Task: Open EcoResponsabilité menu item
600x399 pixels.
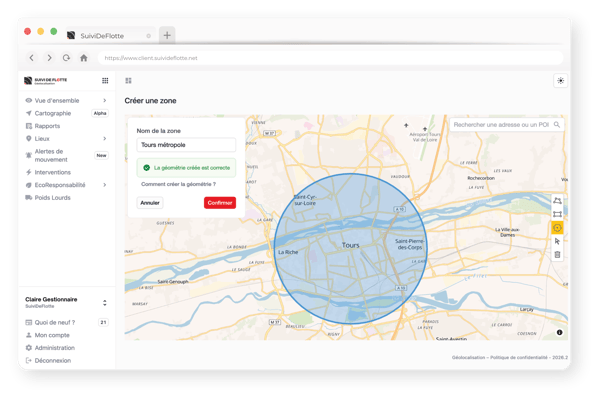Action: (x=60, y=185)
